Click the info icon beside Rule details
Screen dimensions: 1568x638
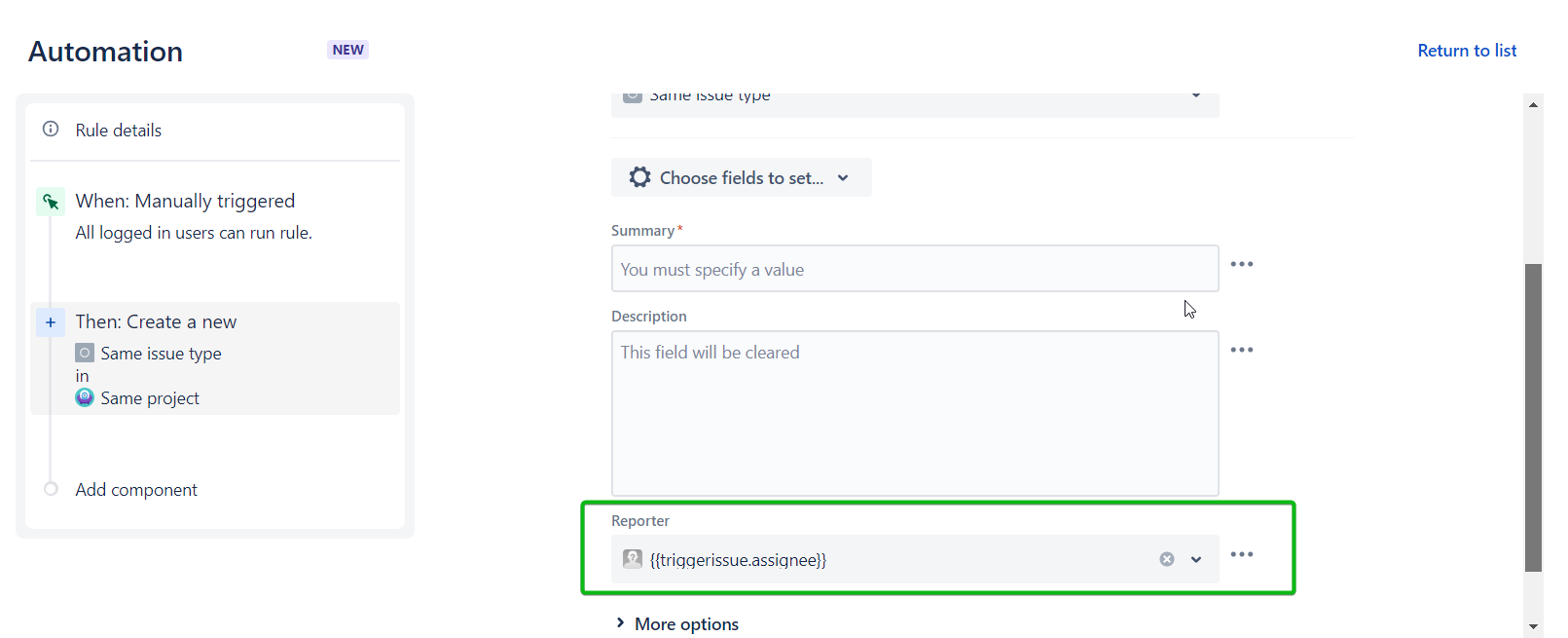[x=50, y=130]
